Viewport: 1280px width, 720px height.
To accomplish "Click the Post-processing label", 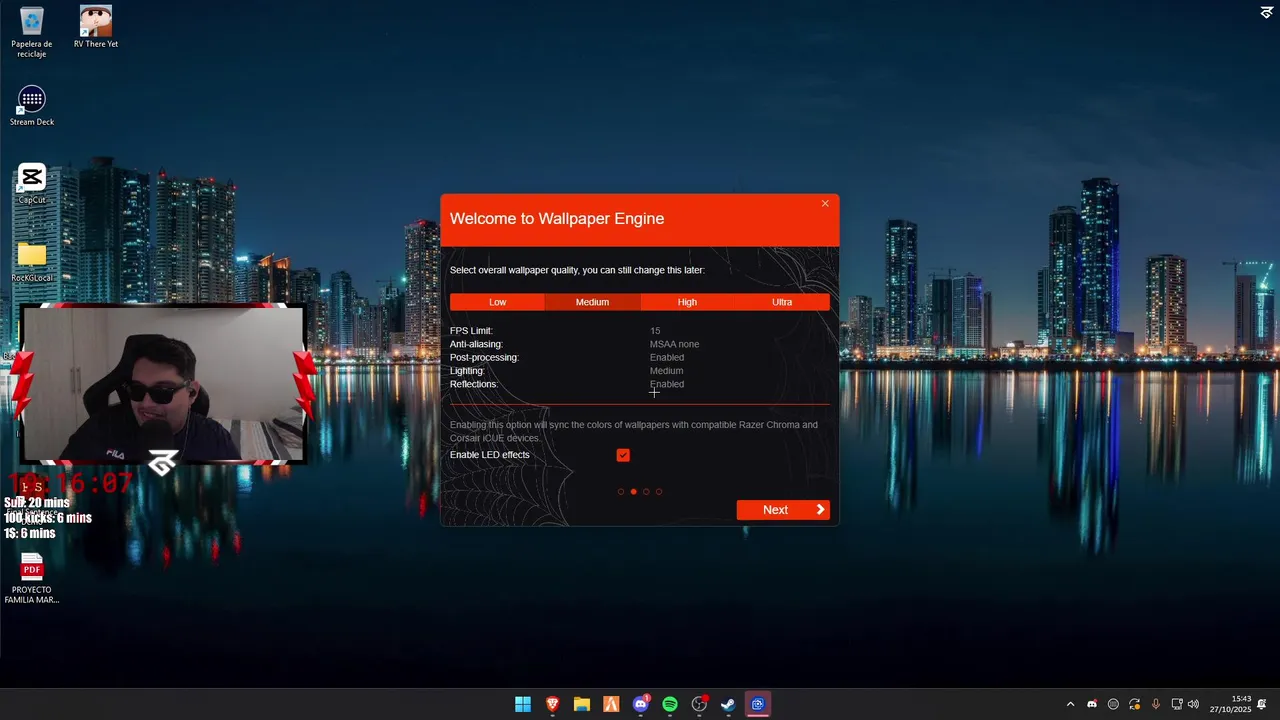I will click(484, 358).
